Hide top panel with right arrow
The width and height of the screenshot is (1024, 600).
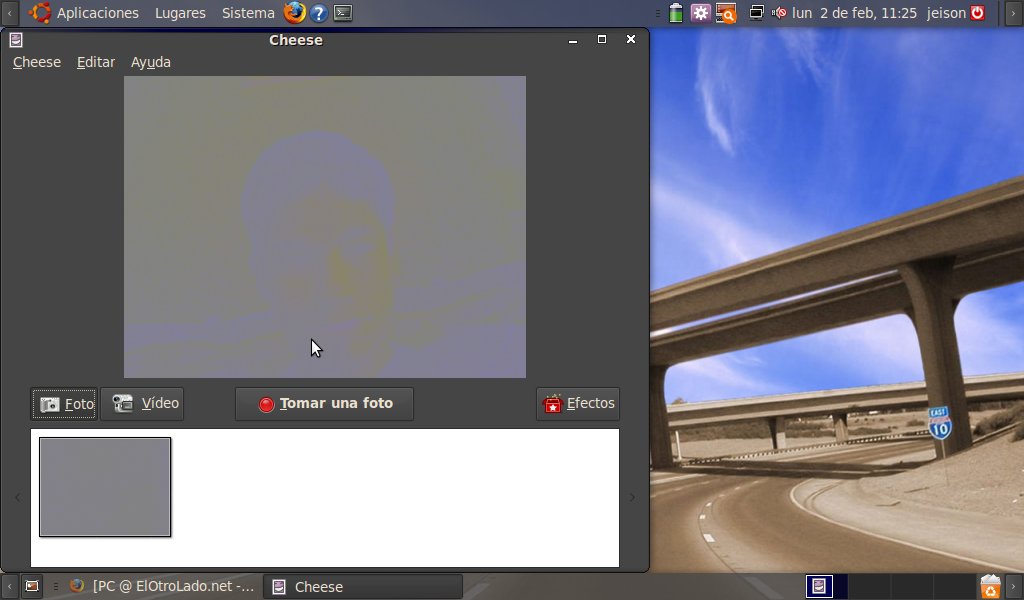pos(1014,13)
